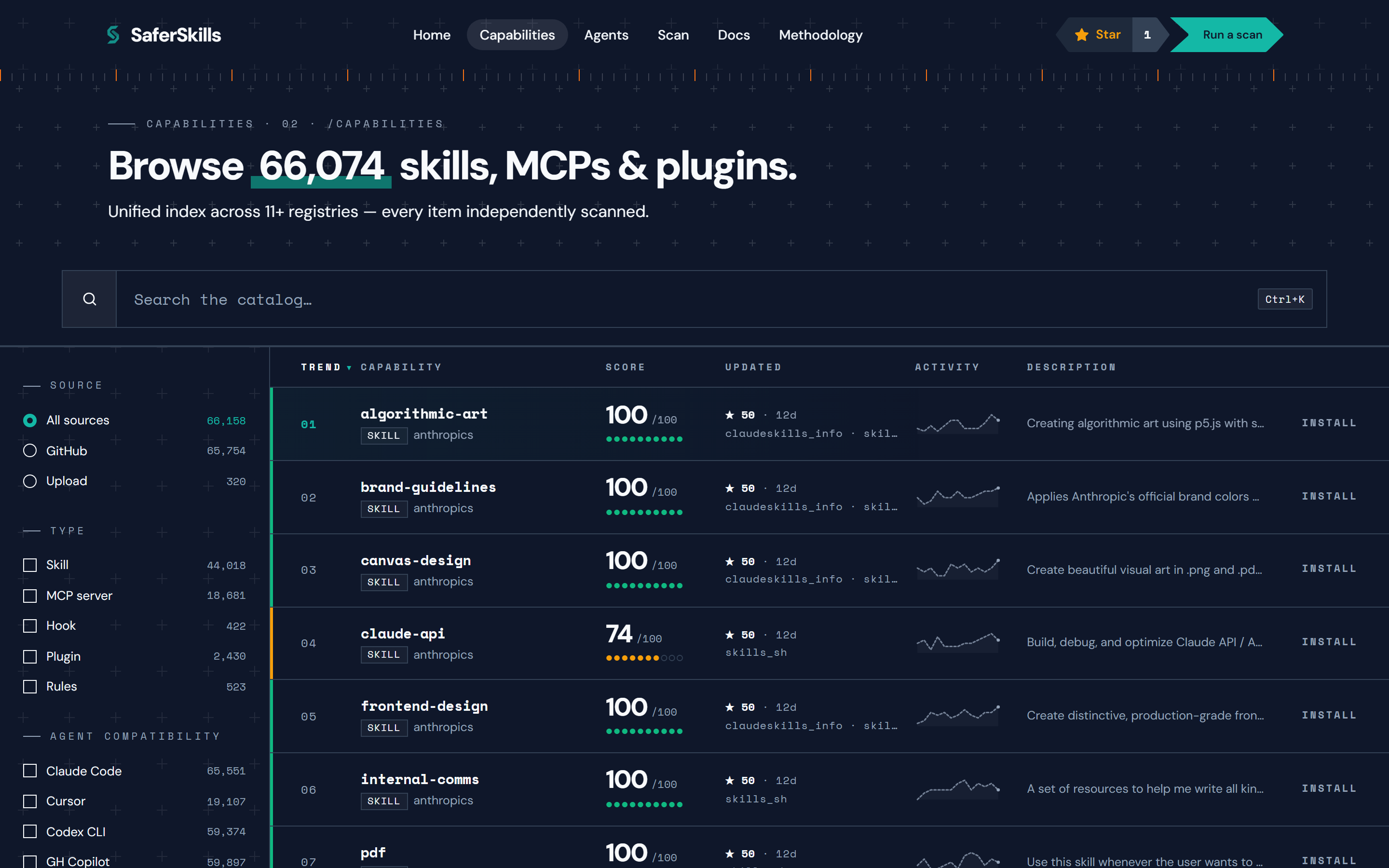The width and height of the screenshot is (1389, 868).
Task: Enable the Claude Code compatibility checkbox
Action: (x=30, y=771)
